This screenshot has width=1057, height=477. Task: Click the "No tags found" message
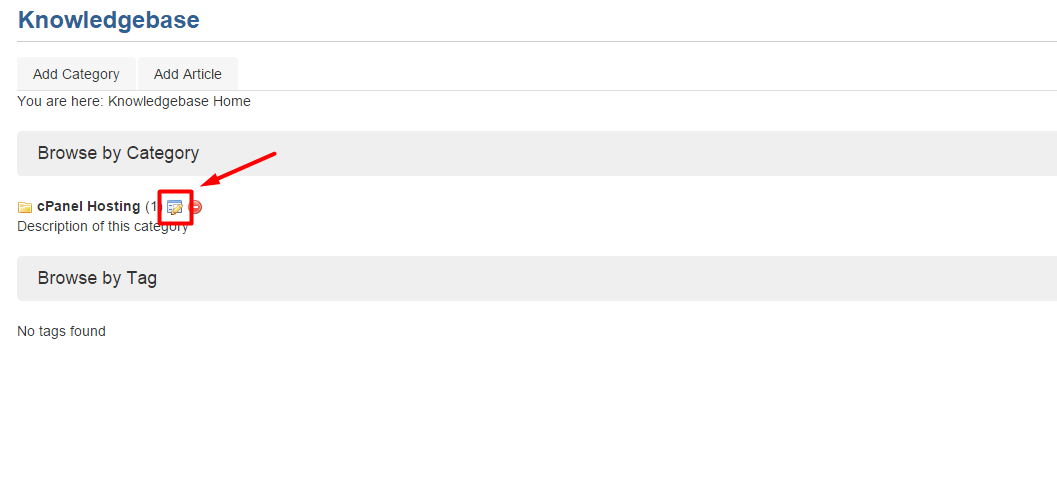61,331
